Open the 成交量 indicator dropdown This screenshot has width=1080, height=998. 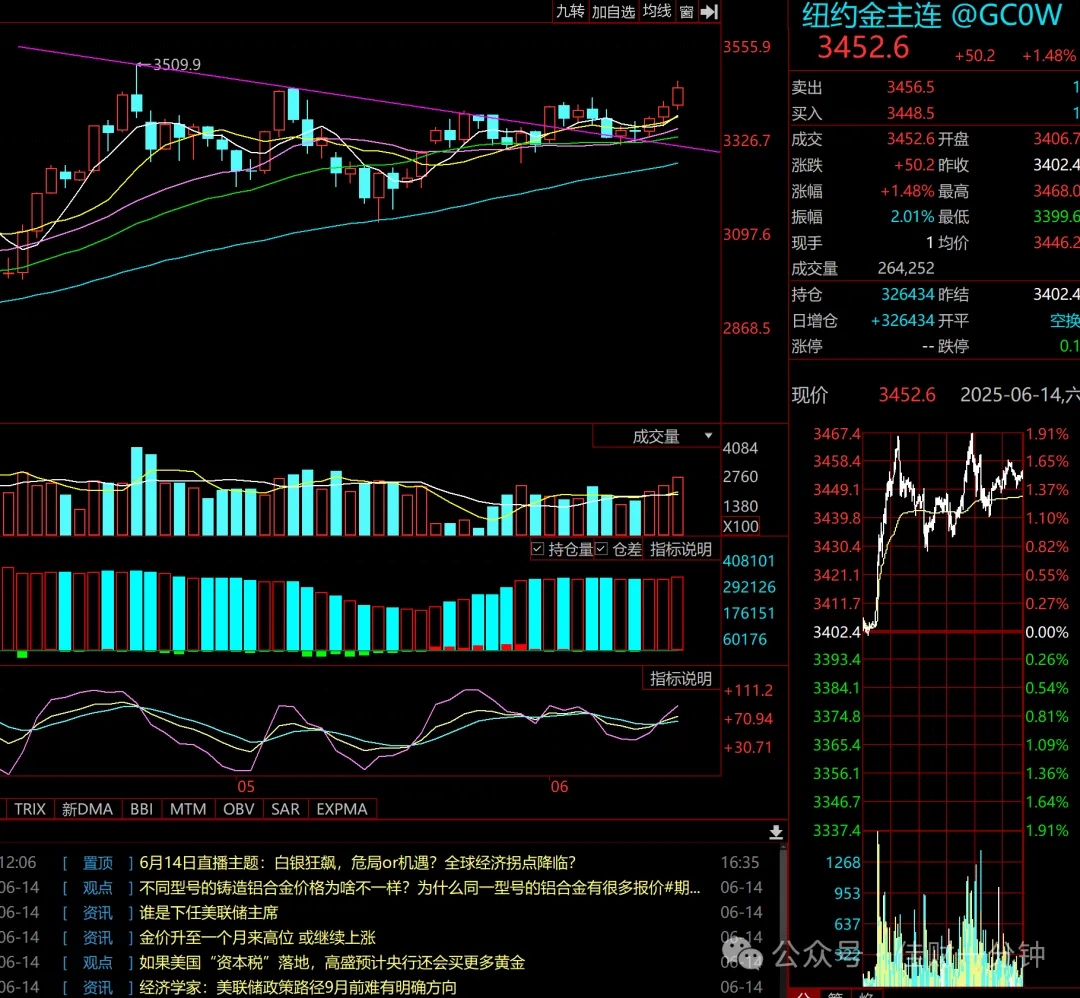656,436
